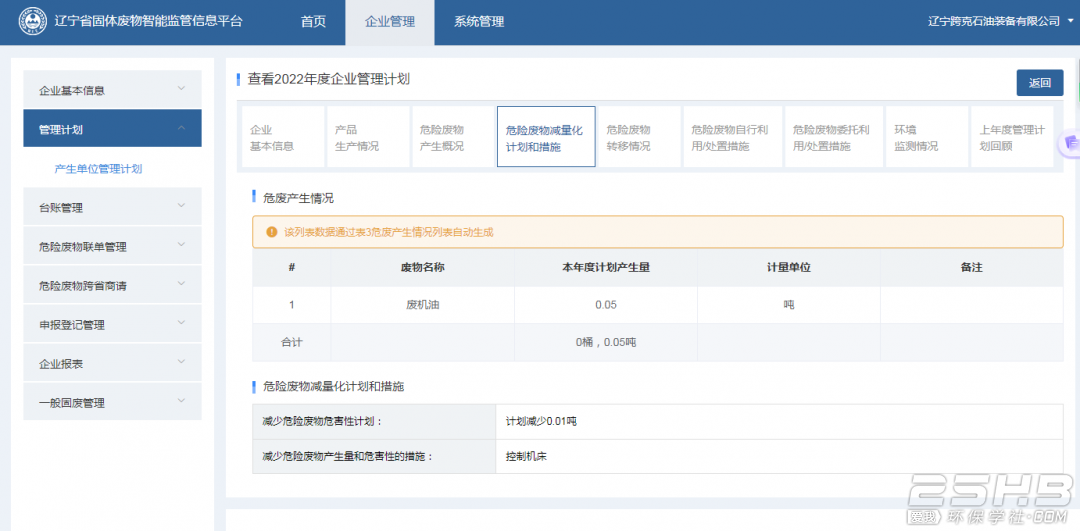Click the 辽宁跨克石油装备有限公司 account name

994,21
